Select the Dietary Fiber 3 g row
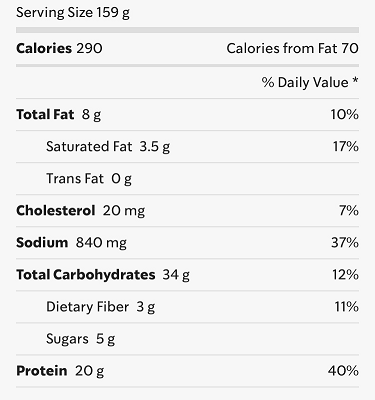Image resolution: width=375 pixels, height=400 pixels. (187, 306)
